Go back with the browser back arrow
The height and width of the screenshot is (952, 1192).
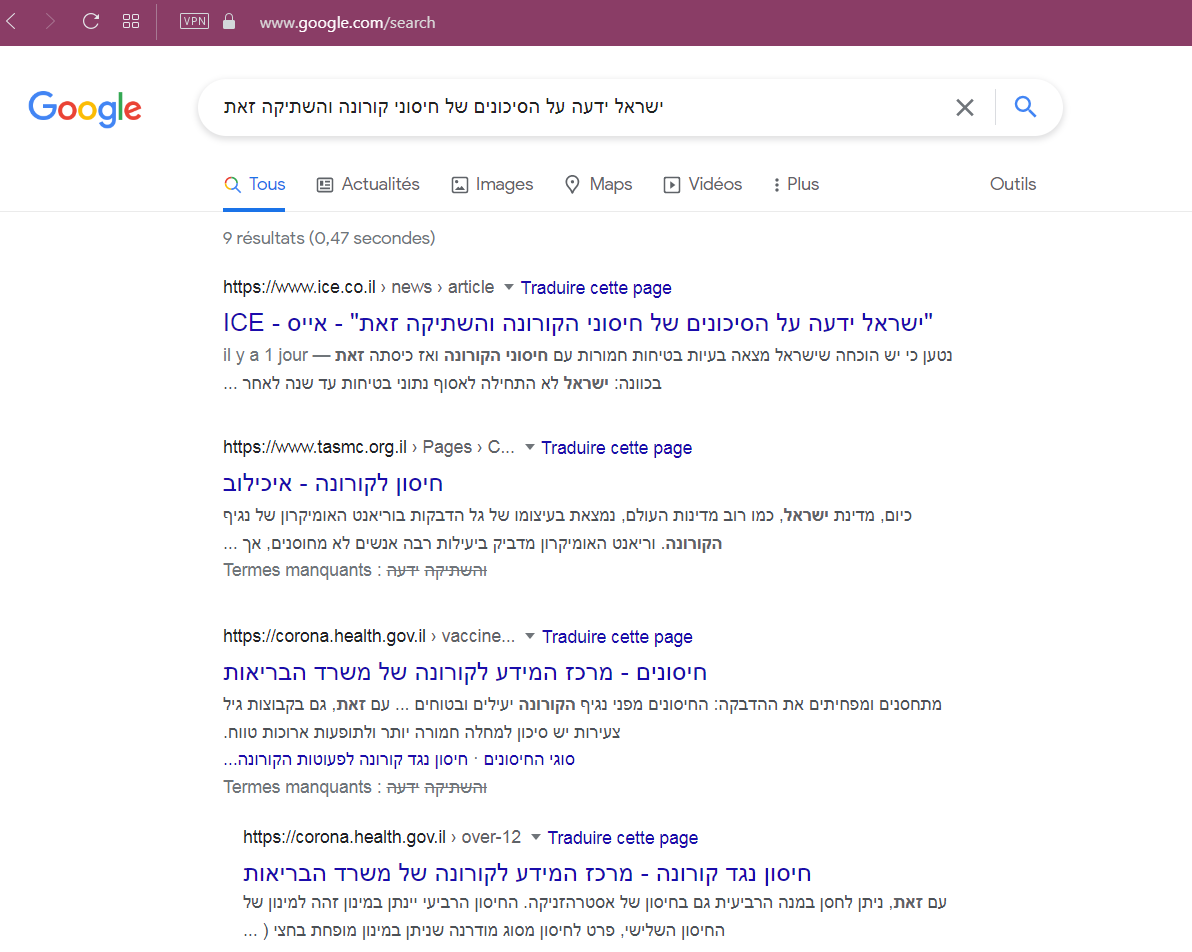point(11,21)
